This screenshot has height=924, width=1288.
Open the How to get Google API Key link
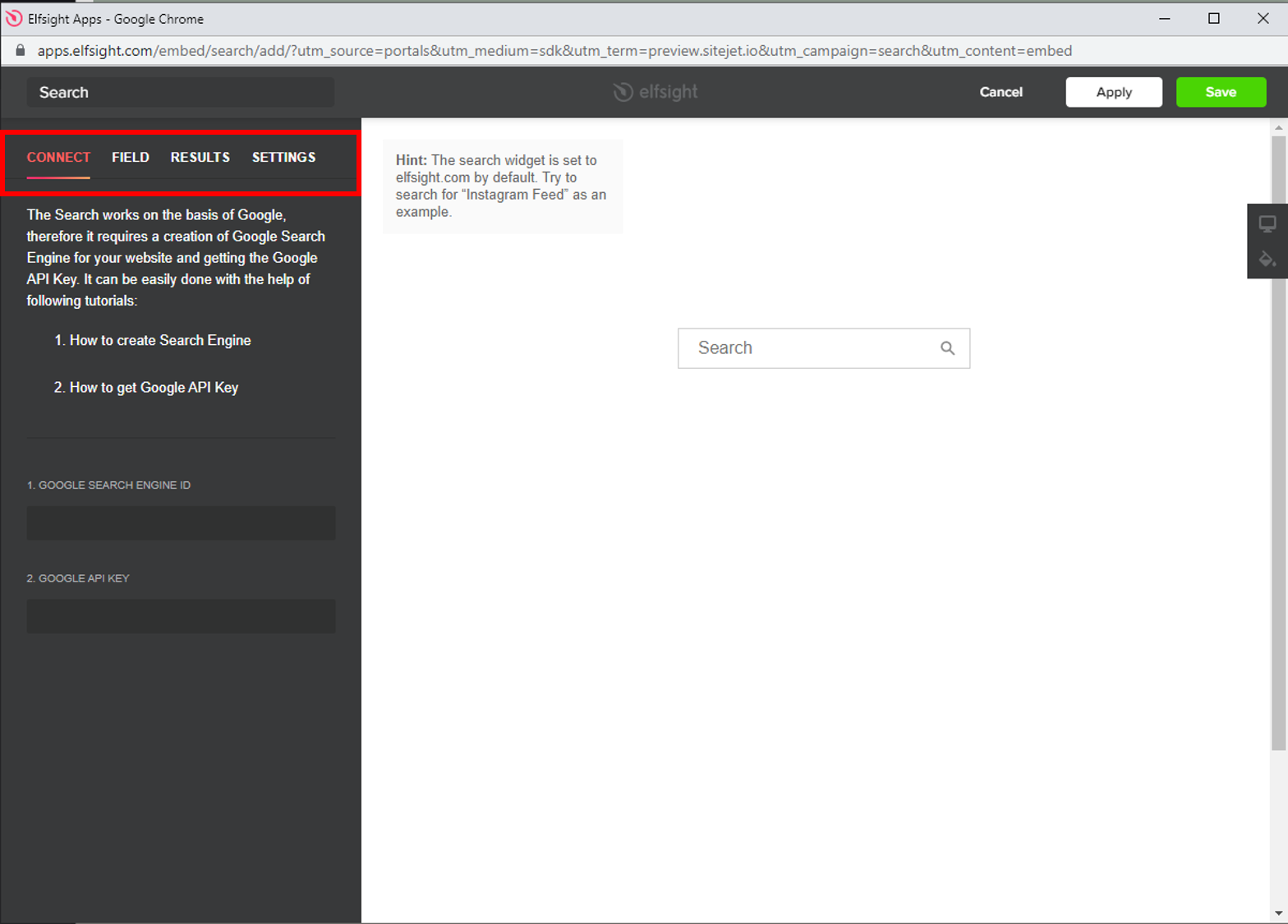point(154,388)
